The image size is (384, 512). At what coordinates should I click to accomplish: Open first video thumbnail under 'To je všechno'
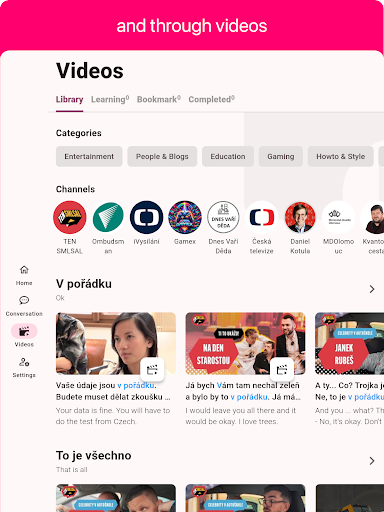(116, 498)
